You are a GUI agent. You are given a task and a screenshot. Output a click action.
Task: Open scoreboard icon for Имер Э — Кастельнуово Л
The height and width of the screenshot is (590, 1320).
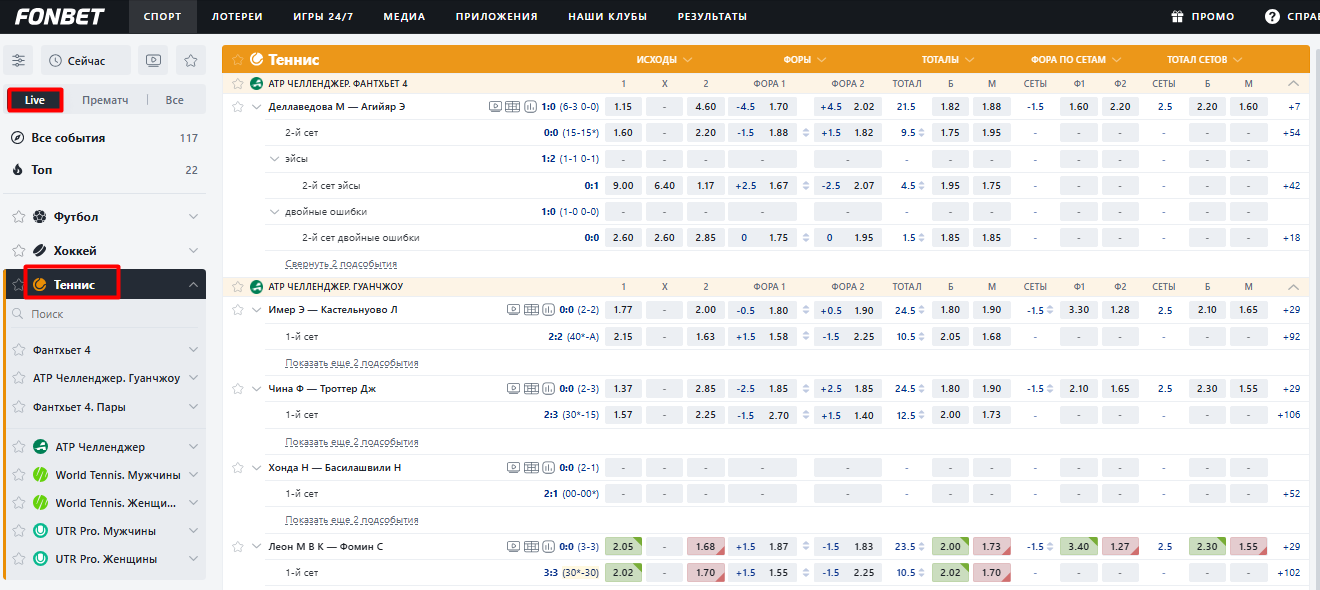click(x=531, y=310)
